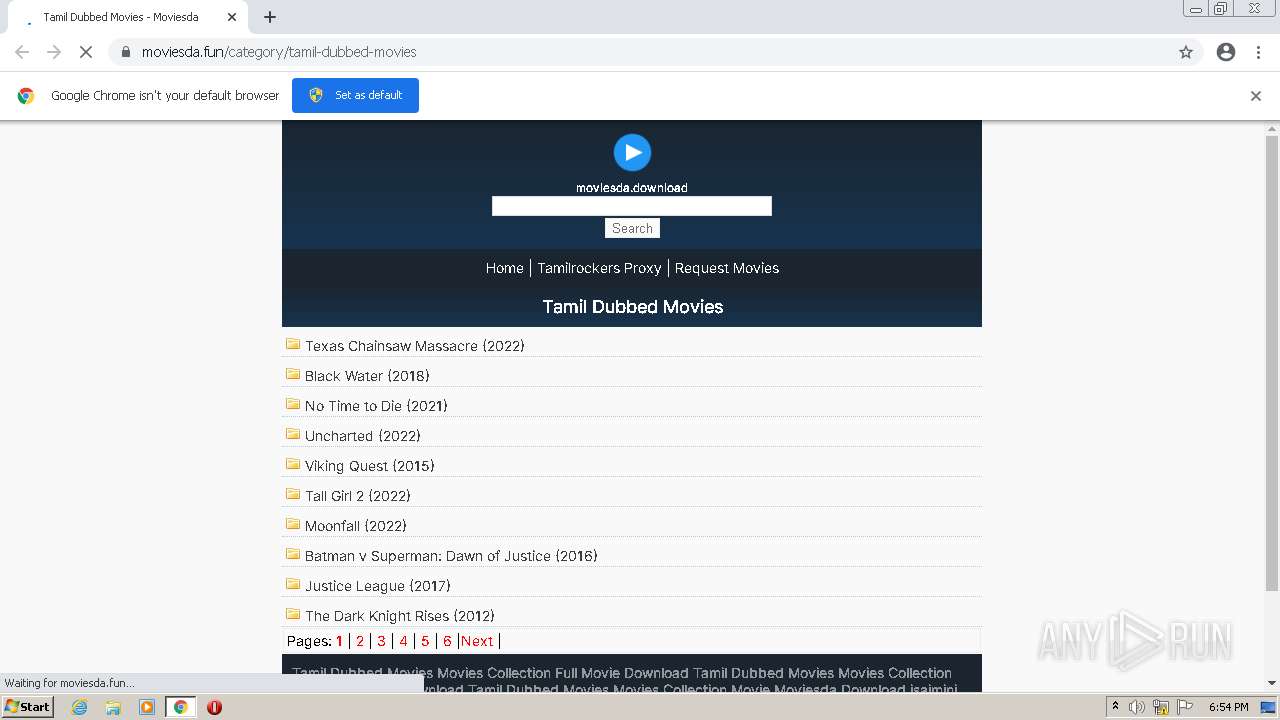The height and width of the screenshot is (720, 1280).
Task: Open the media player taskbar icon
Action: (x=147, y=707)
